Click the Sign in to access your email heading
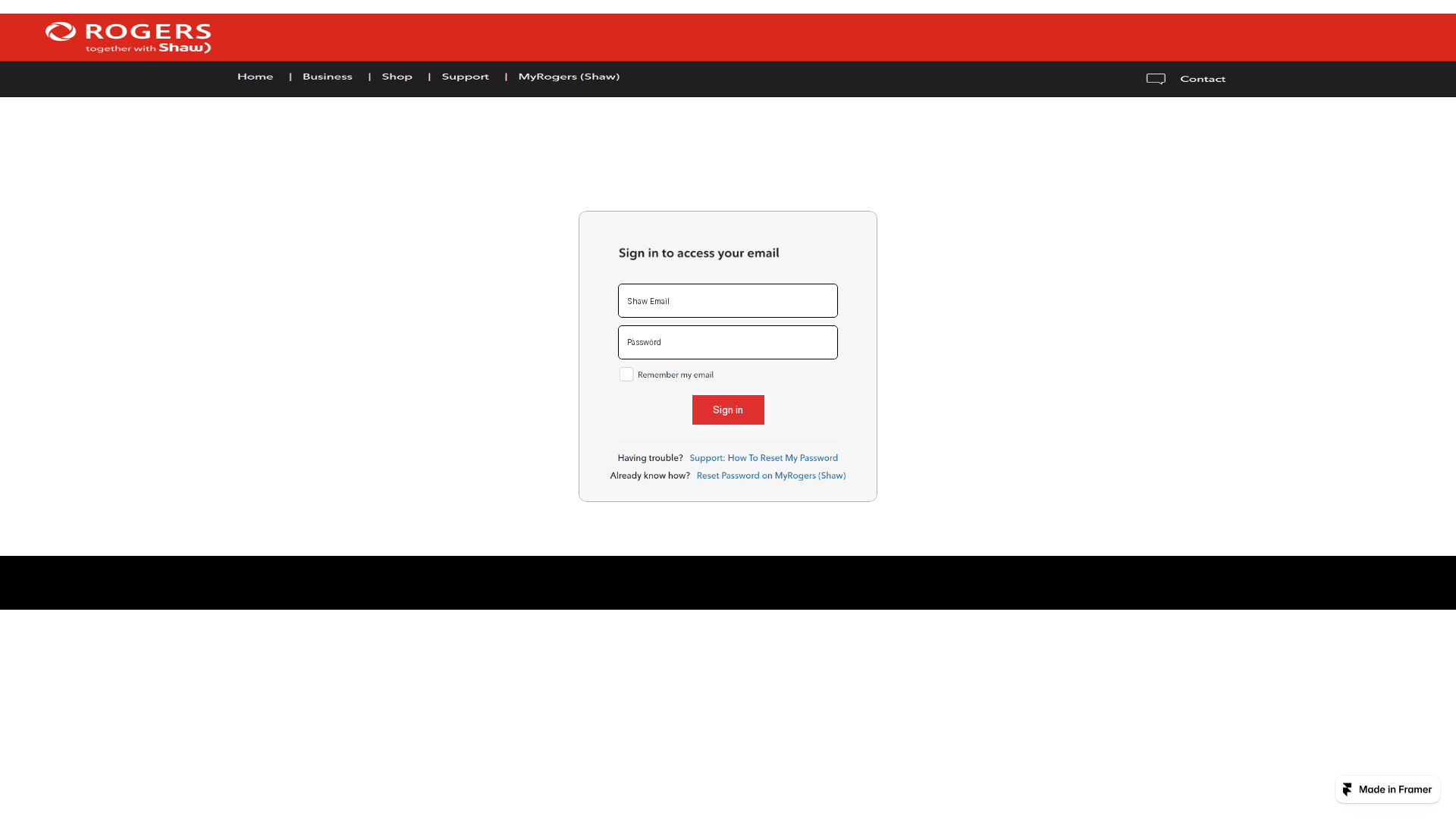The image size is (1456, 819). 699,253
